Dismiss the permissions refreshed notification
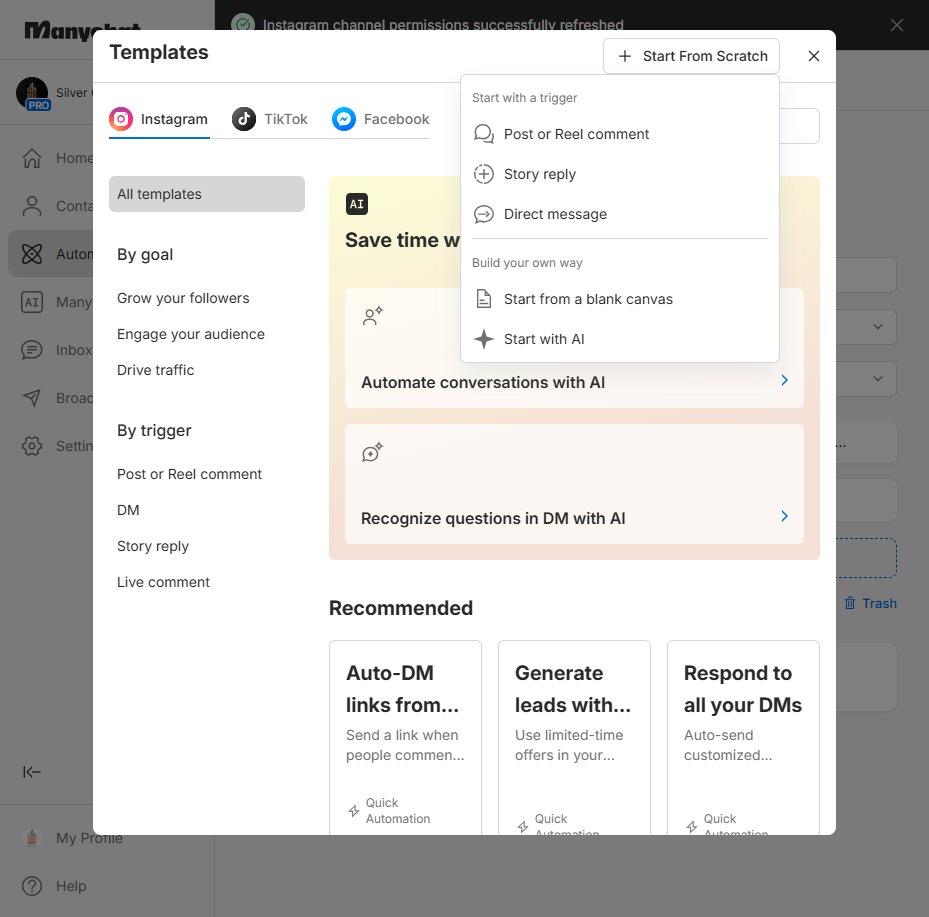The image size is (929, 917). tap(896, 25)
